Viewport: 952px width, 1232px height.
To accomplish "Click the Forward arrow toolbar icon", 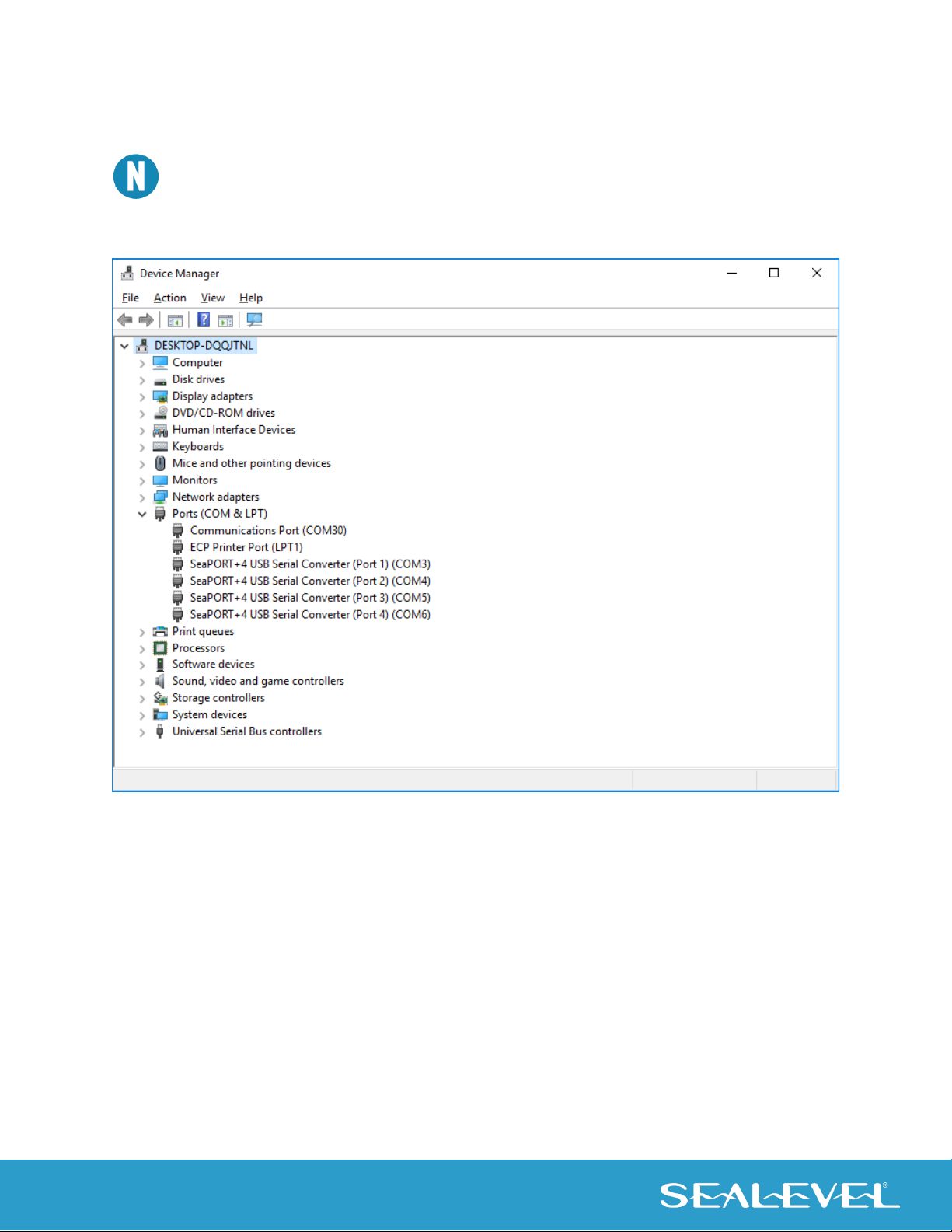I will pyautogui.click(x=146, y=320).
